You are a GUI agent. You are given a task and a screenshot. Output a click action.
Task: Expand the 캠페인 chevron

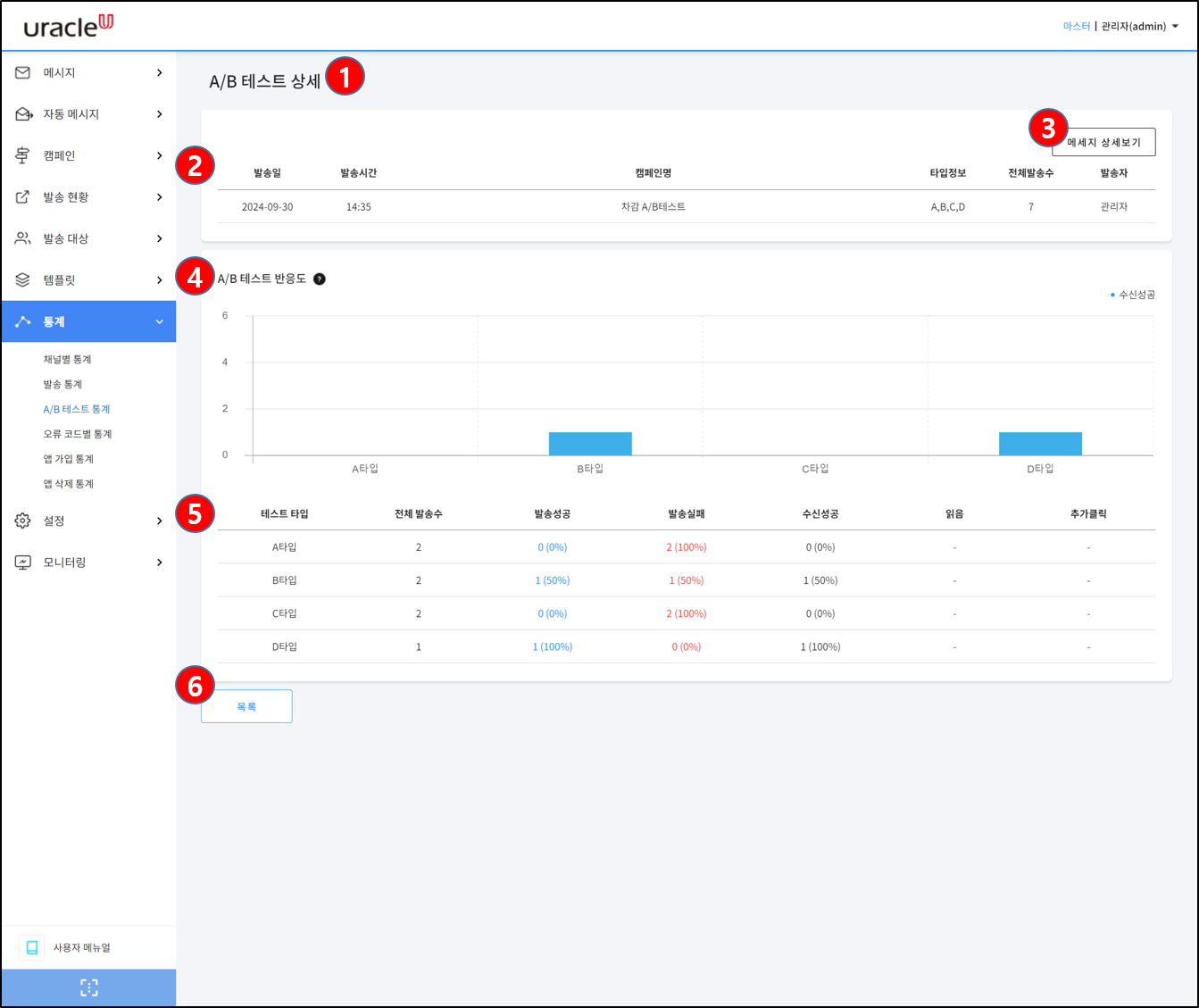[x=160, y=155]
